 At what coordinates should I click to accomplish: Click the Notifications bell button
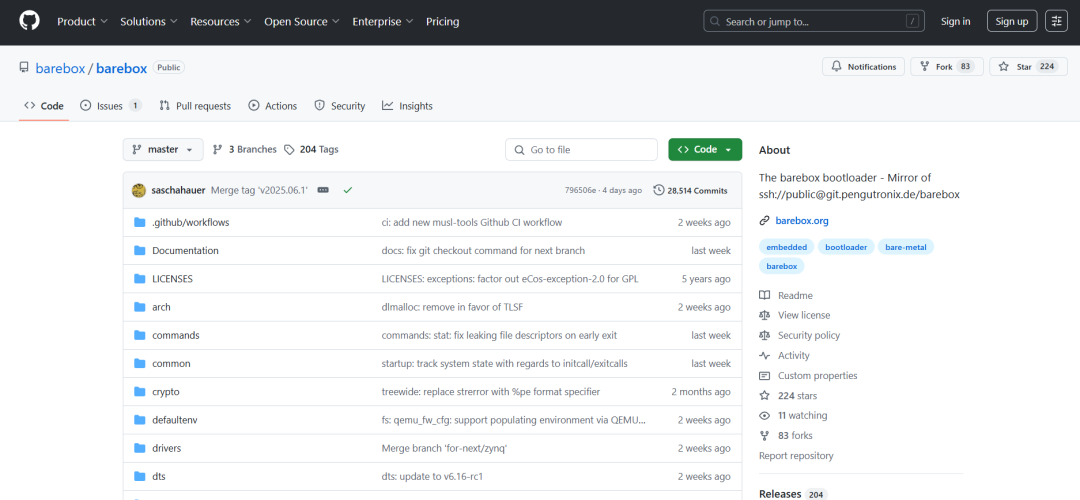863,67
